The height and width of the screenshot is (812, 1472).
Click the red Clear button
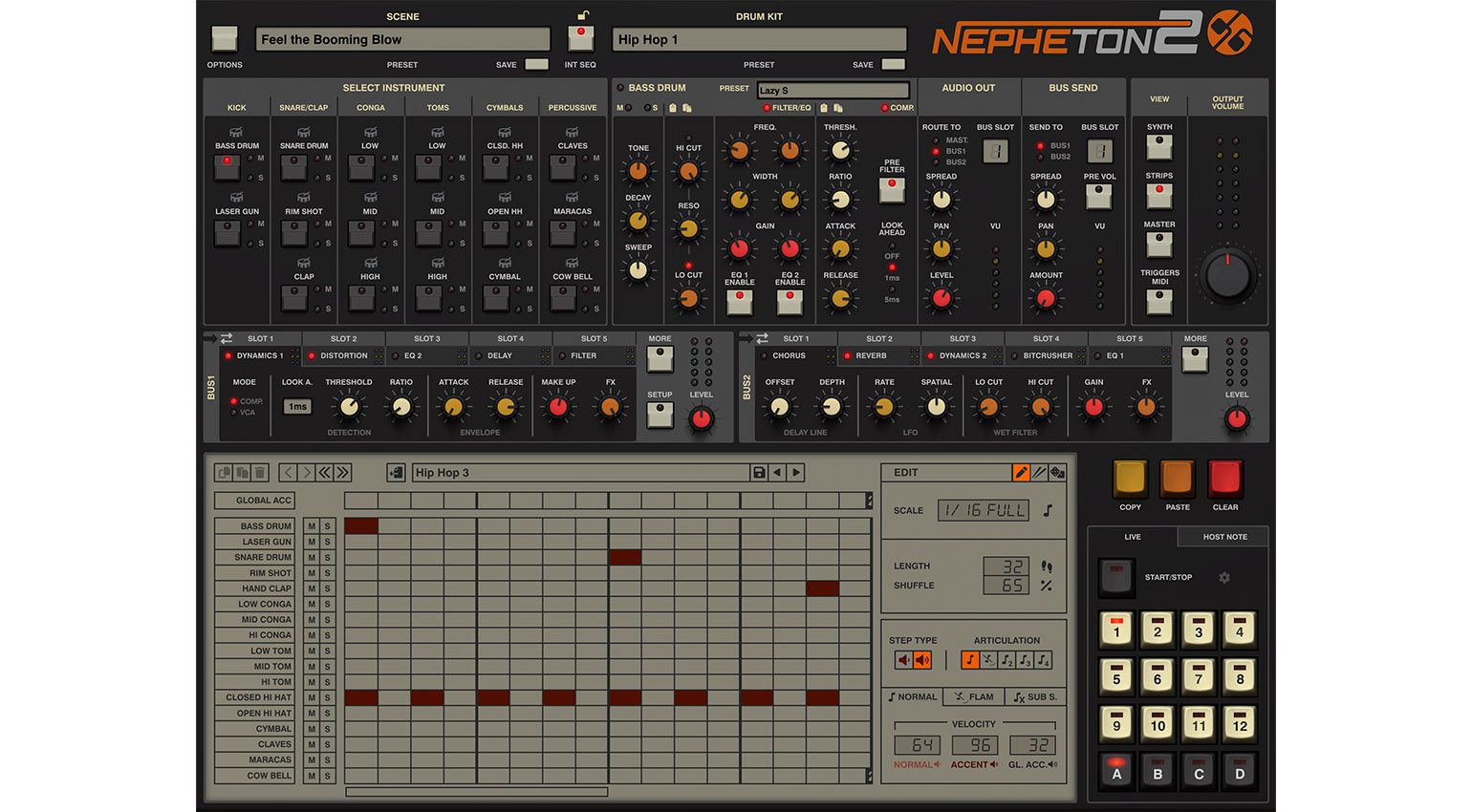(x=1224, y=478)
